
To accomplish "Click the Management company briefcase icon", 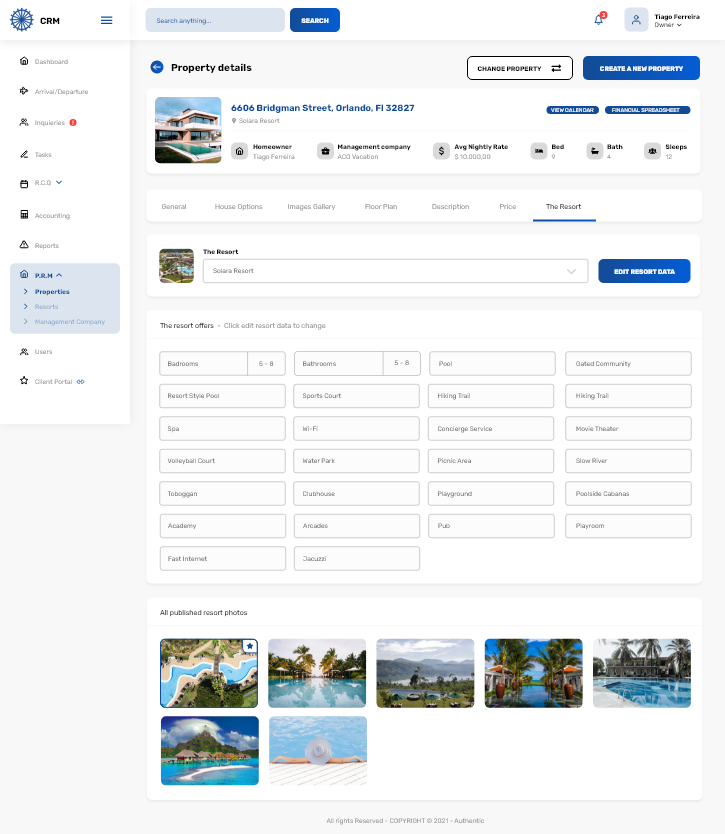I will coord(325,151).
